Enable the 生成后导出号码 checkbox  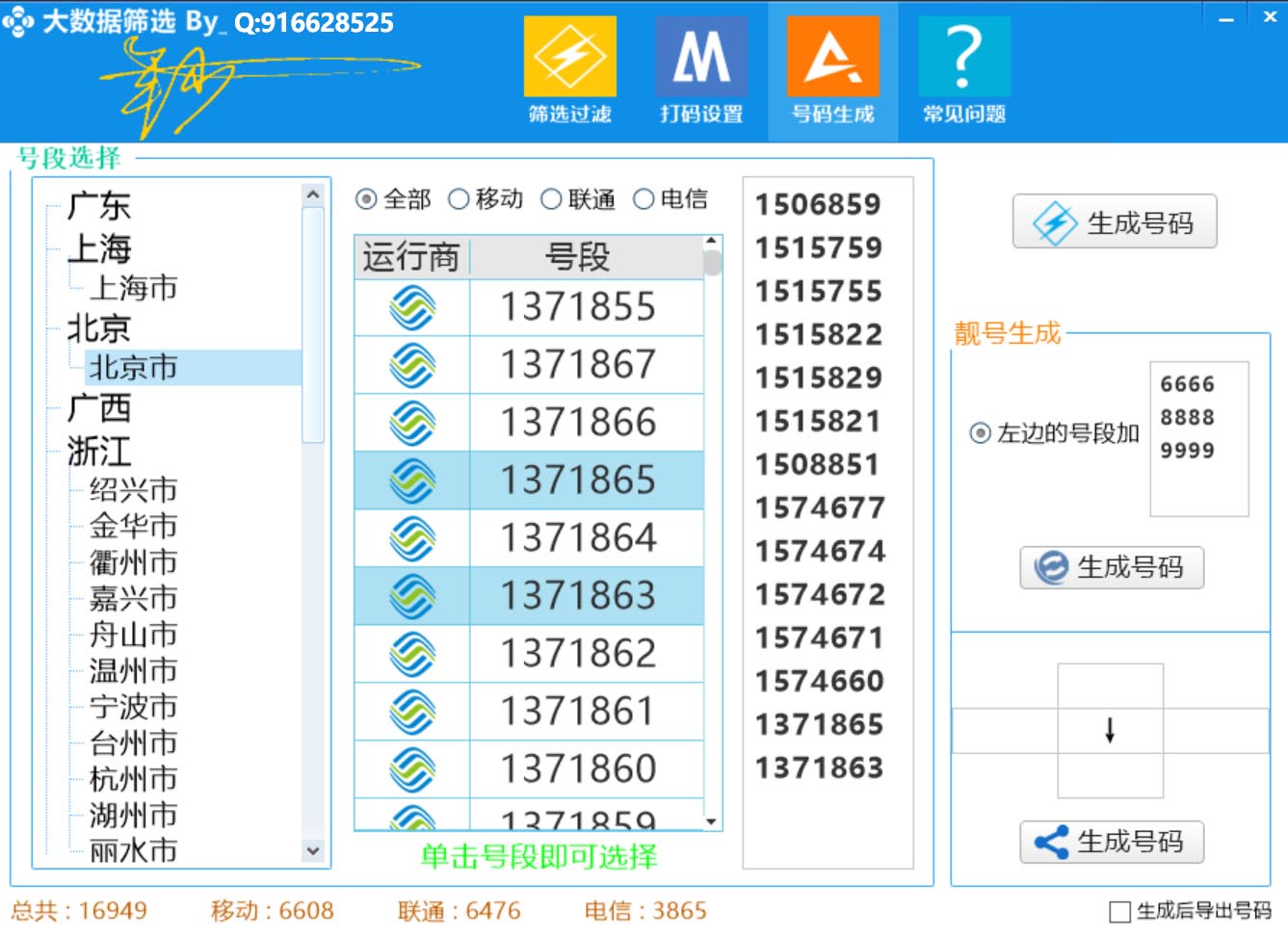click(x=1119, y=910)
